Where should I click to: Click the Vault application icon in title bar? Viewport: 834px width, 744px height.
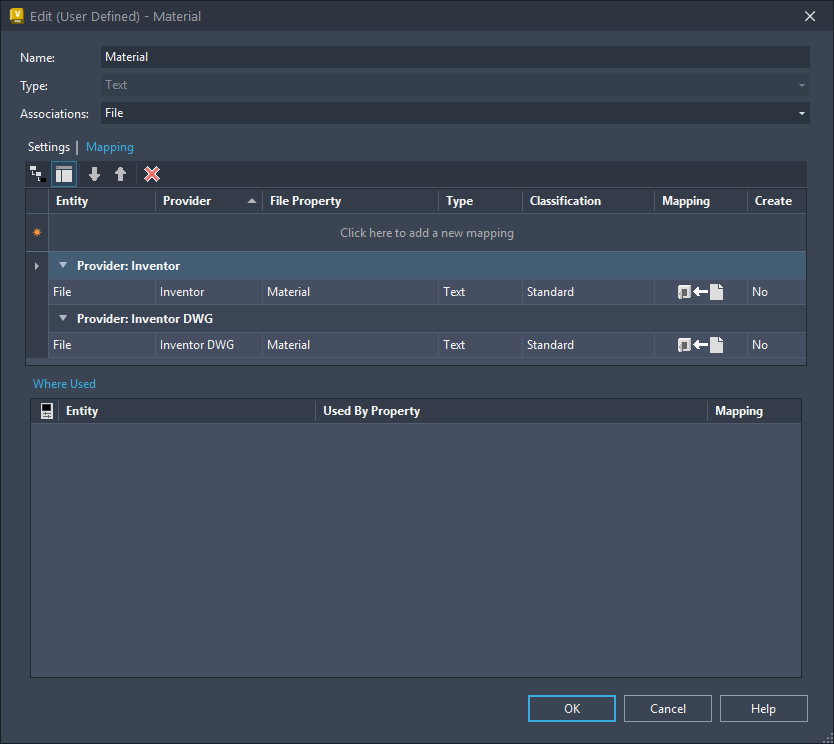coord(16,16)
